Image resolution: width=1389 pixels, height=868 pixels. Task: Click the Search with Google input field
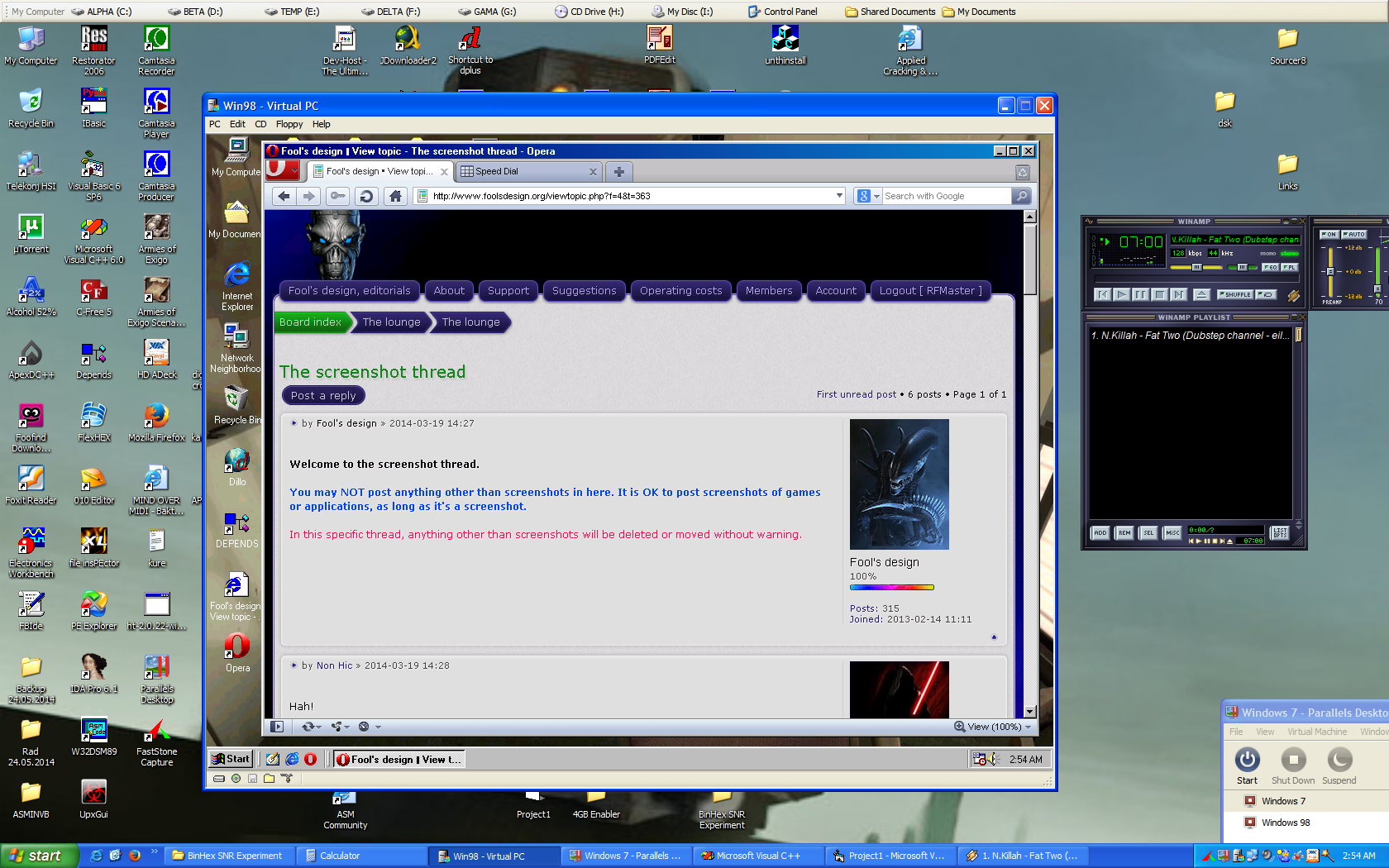(947, 196)
